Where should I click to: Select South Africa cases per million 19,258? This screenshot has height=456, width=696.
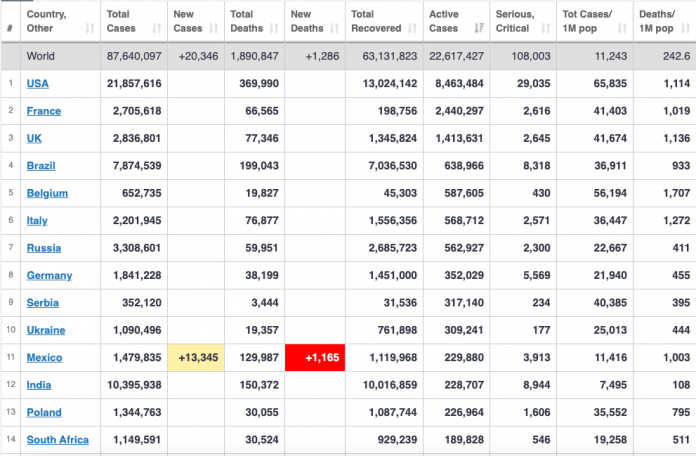610,440
